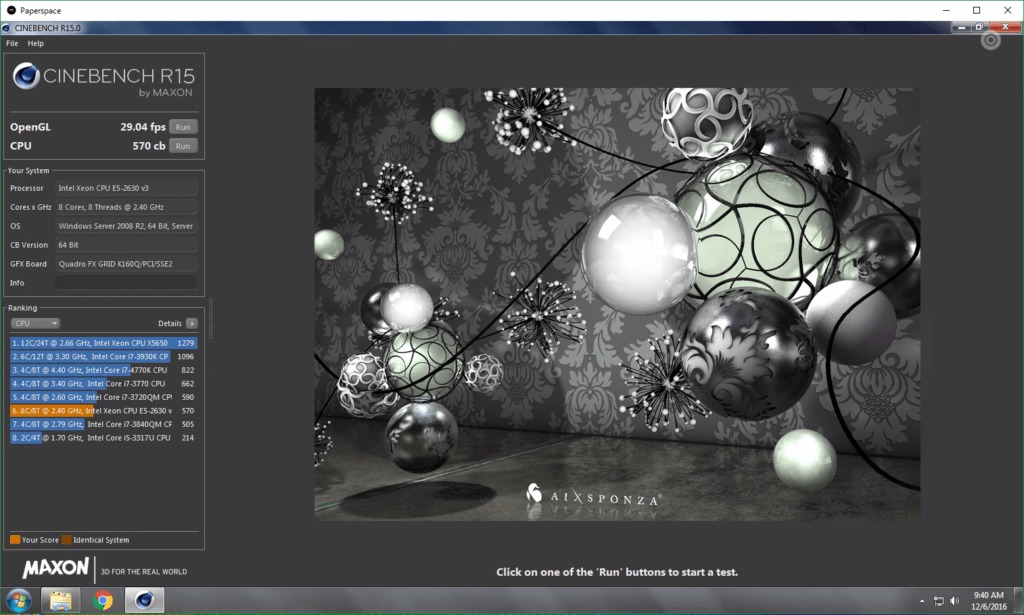
Task: Open the File menu
Action: pos(12,43)
